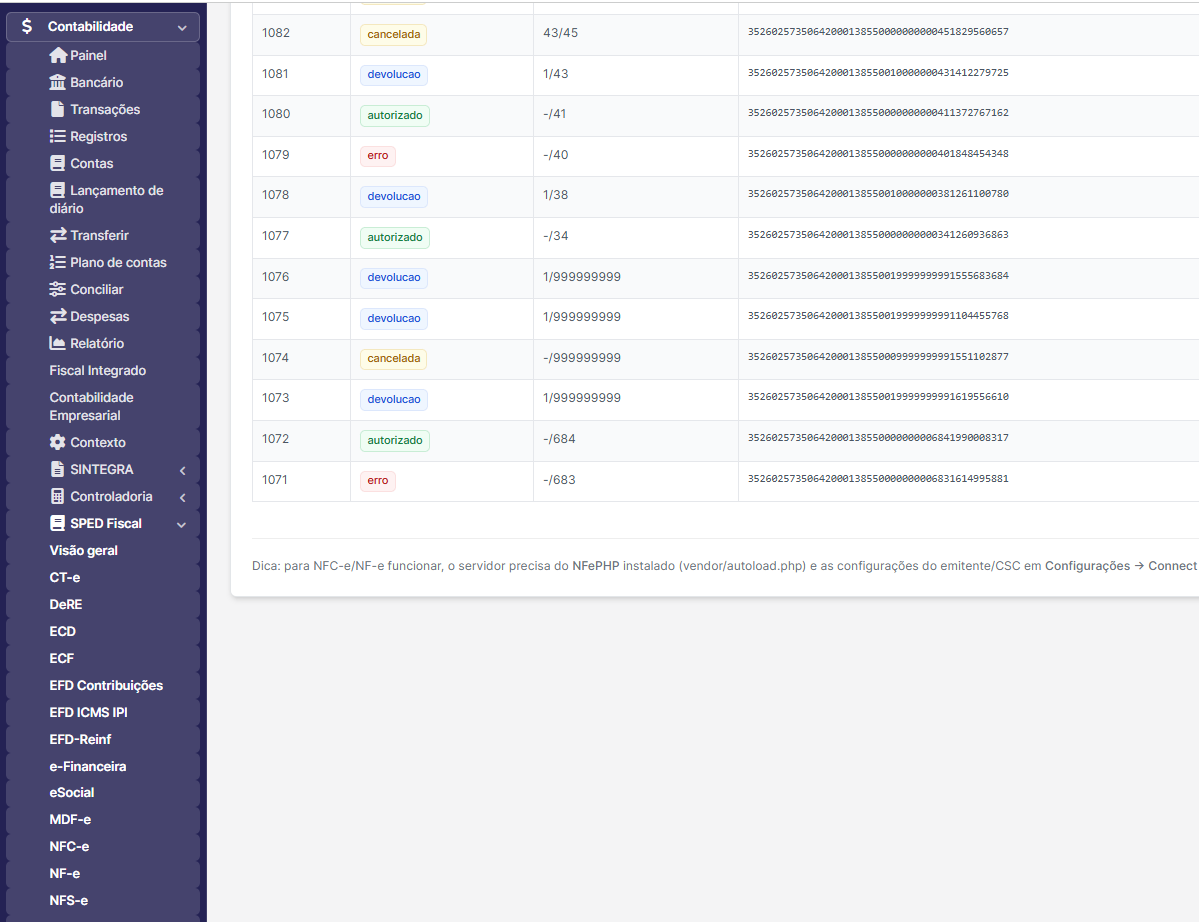
Task: Open EFD Contribuições in the sidebar
Action: [x=106, y=686]
